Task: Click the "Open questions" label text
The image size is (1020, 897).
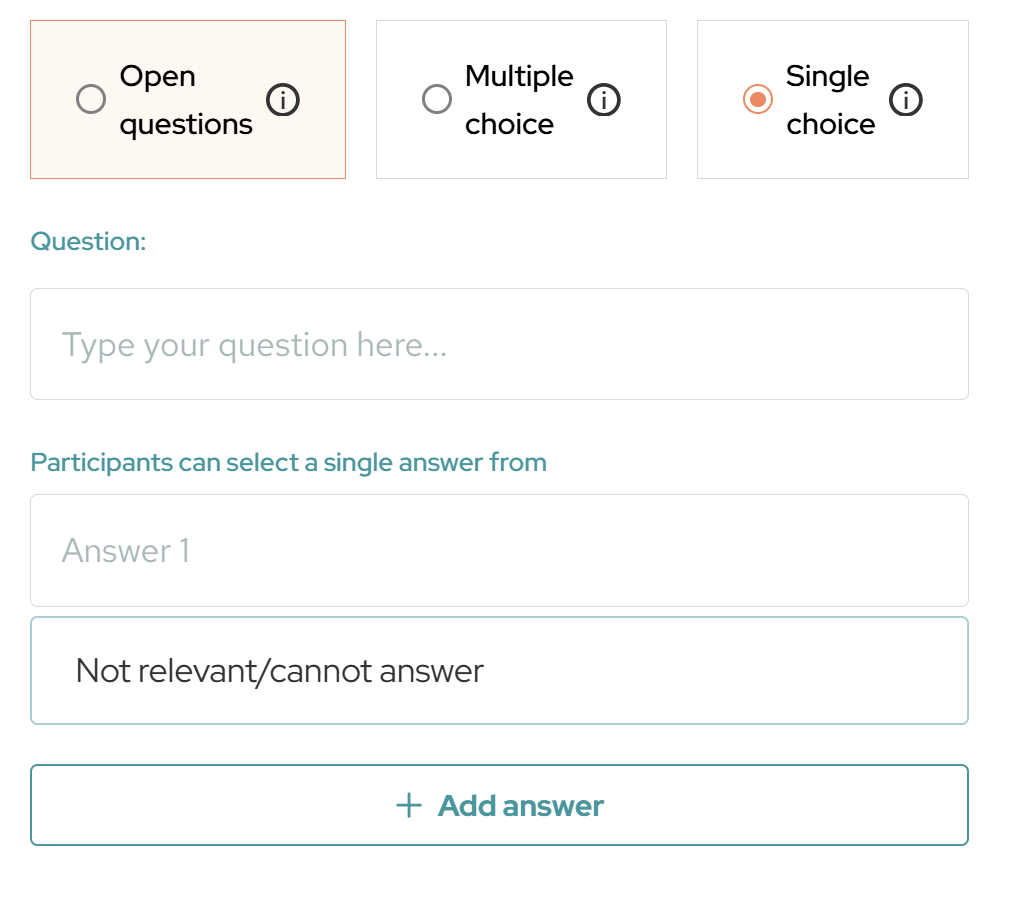Action: click(185, 100)
